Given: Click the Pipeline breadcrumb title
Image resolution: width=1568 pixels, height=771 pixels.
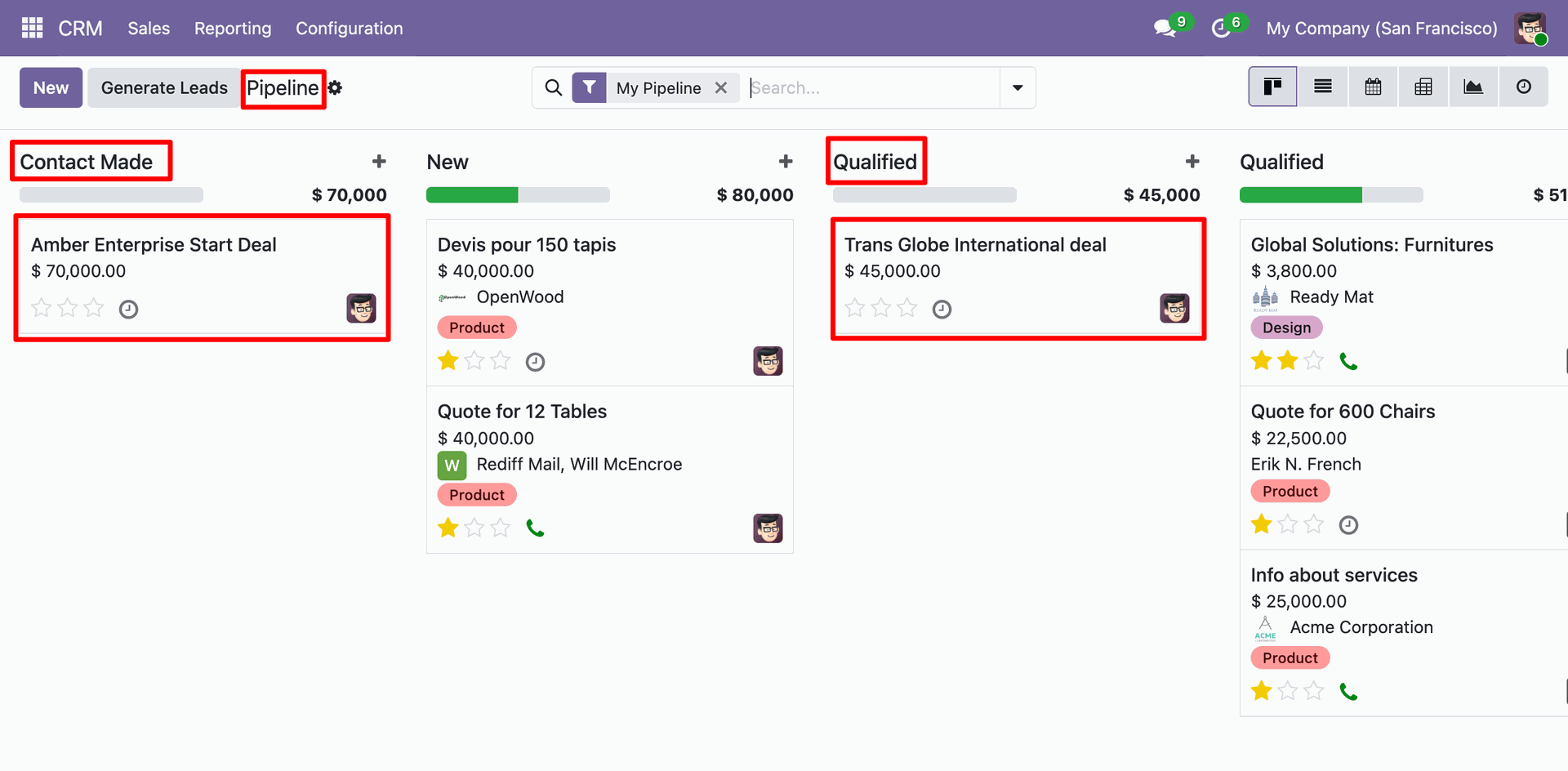Looking at the screenshot, I should coord(283,87).
